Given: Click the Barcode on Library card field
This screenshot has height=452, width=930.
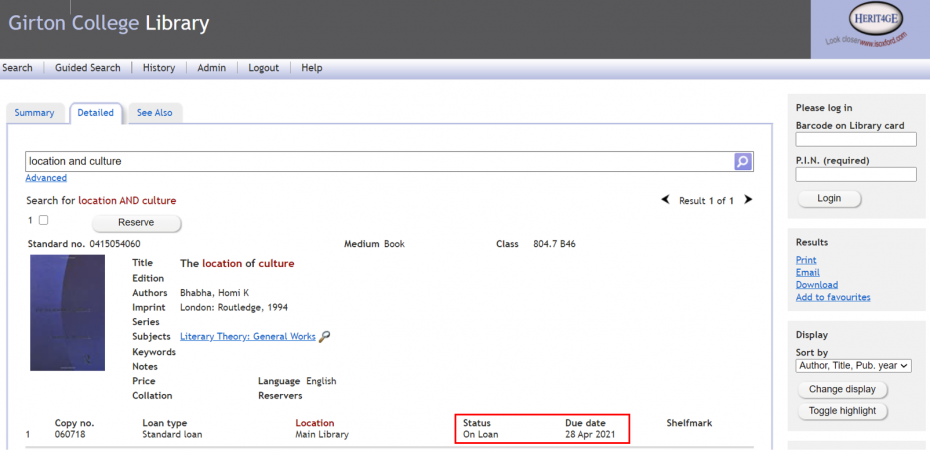Looking at the screenshot, I should click(855, 140).
